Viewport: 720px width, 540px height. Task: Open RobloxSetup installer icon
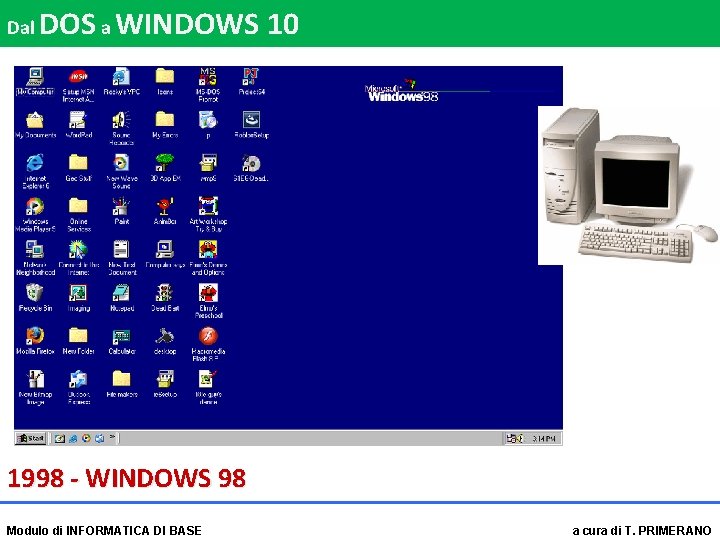click(251, 125)
